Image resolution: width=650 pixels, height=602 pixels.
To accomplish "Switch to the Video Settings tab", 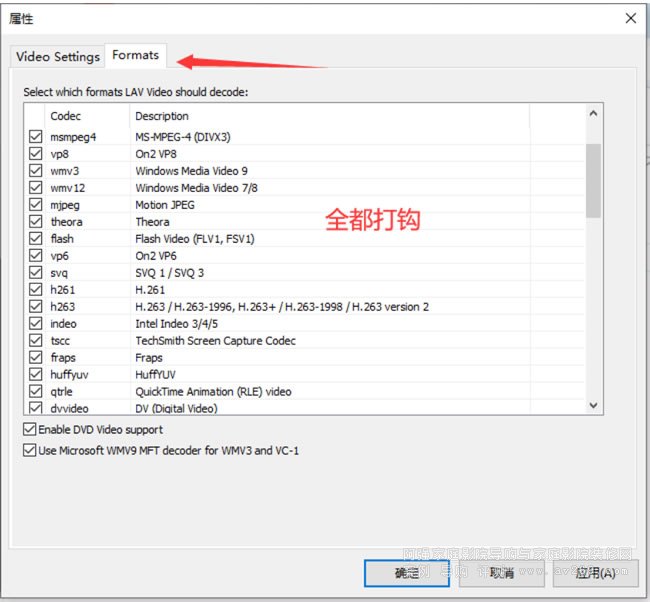I will pos(58,56).
